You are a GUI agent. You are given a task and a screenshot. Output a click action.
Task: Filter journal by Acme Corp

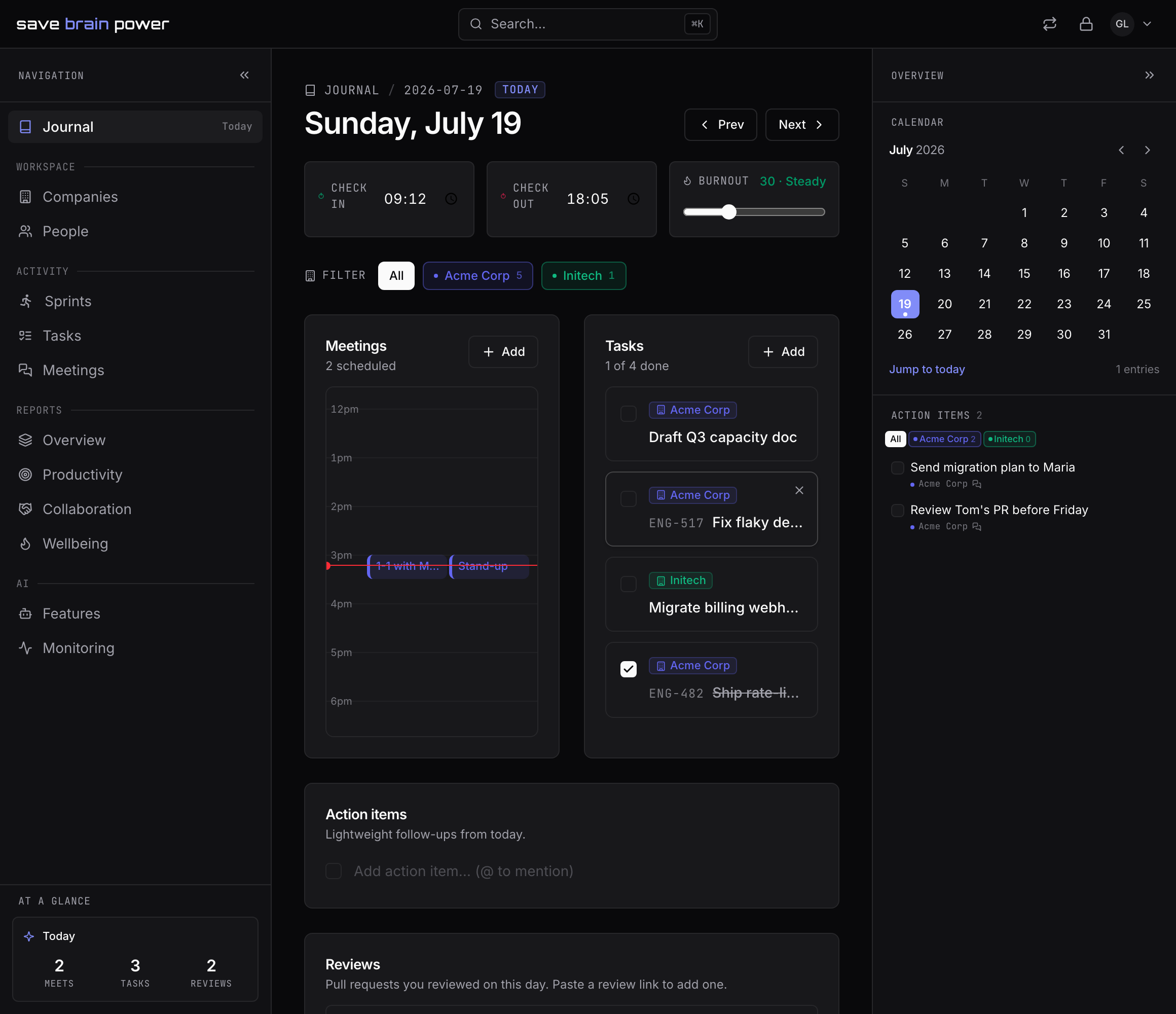tap(477, 275)
